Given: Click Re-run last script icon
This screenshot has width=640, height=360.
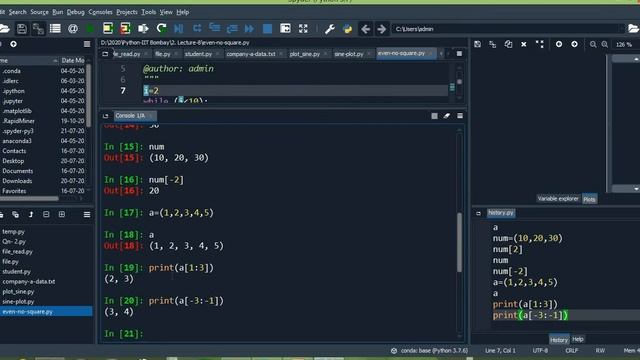Looking at the screenshot, I should pyautogui.click(x=161, y=29).
